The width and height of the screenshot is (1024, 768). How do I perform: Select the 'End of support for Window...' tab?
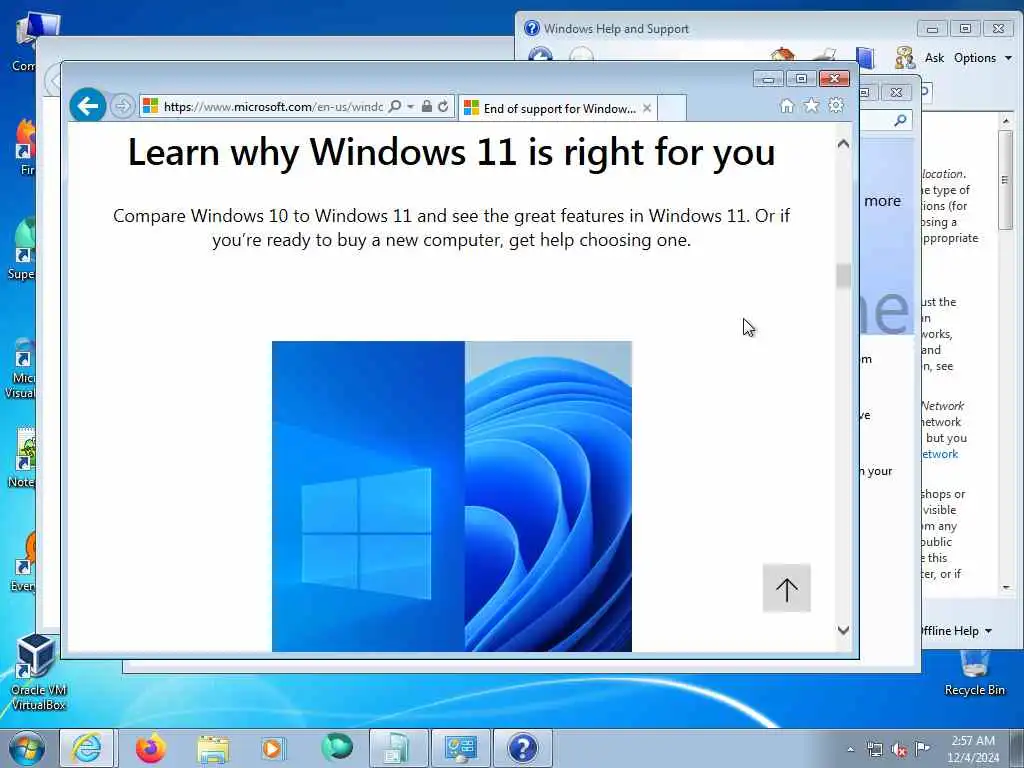click(x=559, y=108)
